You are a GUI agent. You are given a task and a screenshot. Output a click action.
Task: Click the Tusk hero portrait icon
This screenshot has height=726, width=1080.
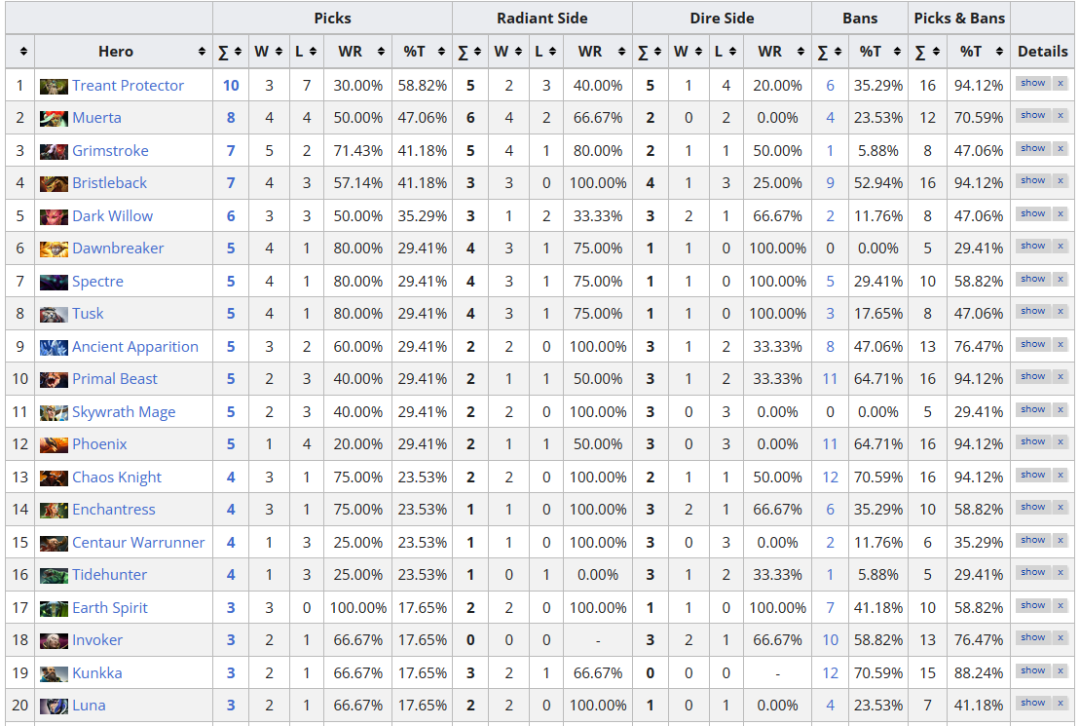(54, 315)
